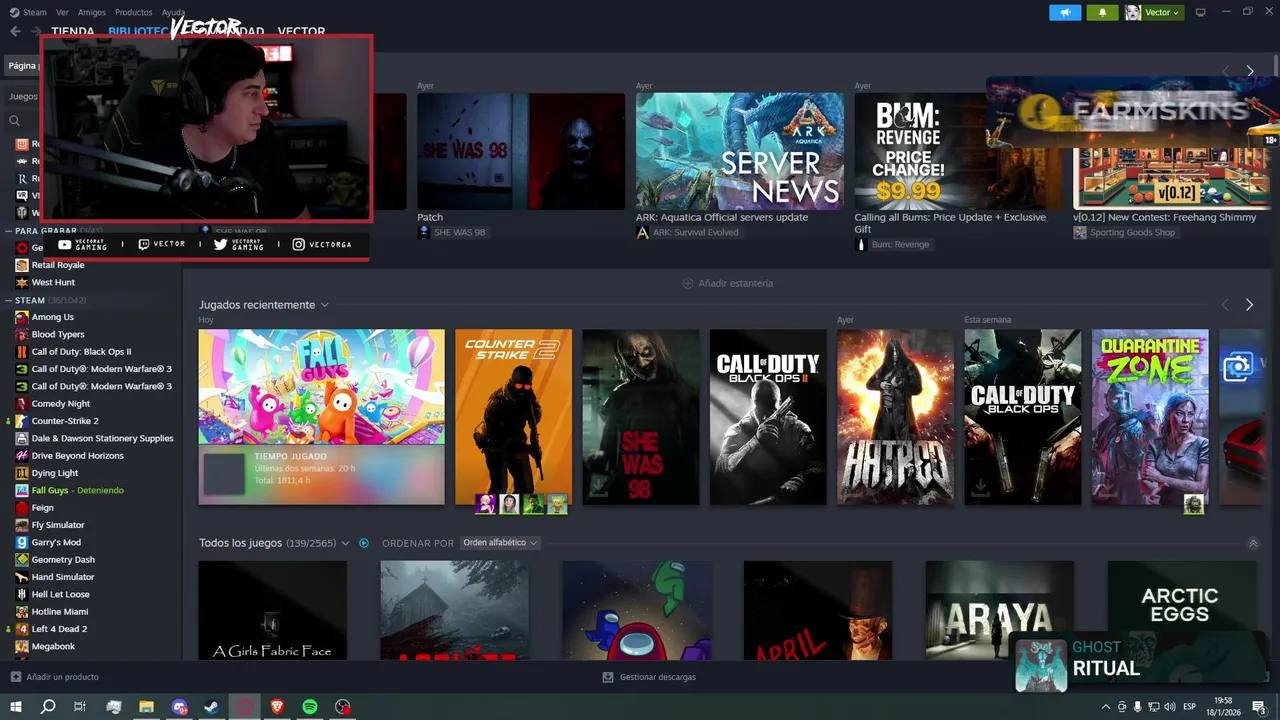The image size is (1280, 720).
Task: Open the ARK Aquatica Server News item
Action: 740,151
